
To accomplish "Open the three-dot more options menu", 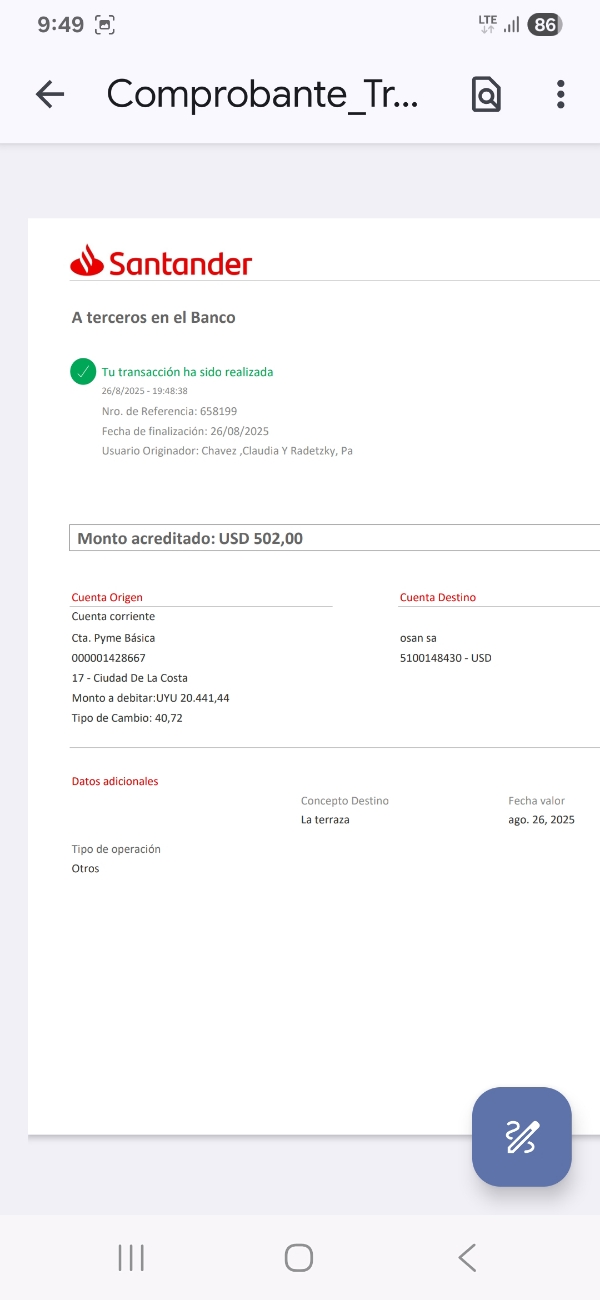I will click(560, 94).
